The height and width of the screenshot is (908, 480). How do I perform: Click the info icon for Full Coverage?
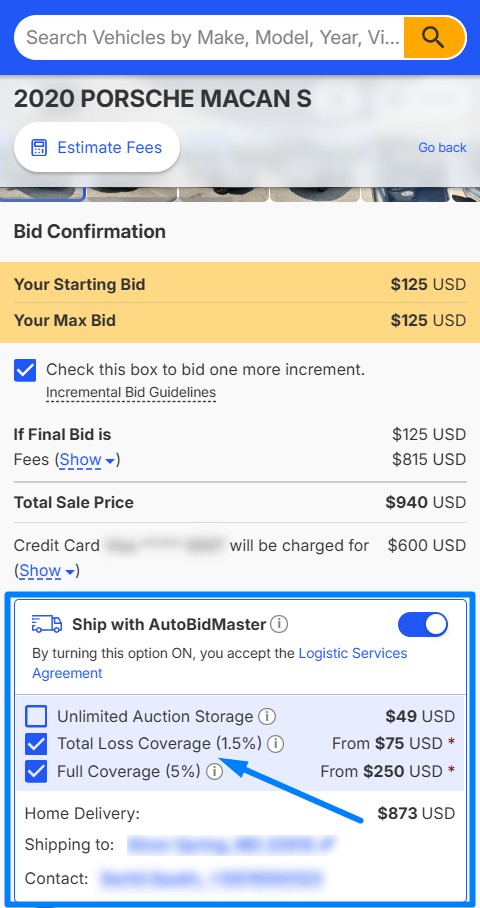tap(214, 771)
